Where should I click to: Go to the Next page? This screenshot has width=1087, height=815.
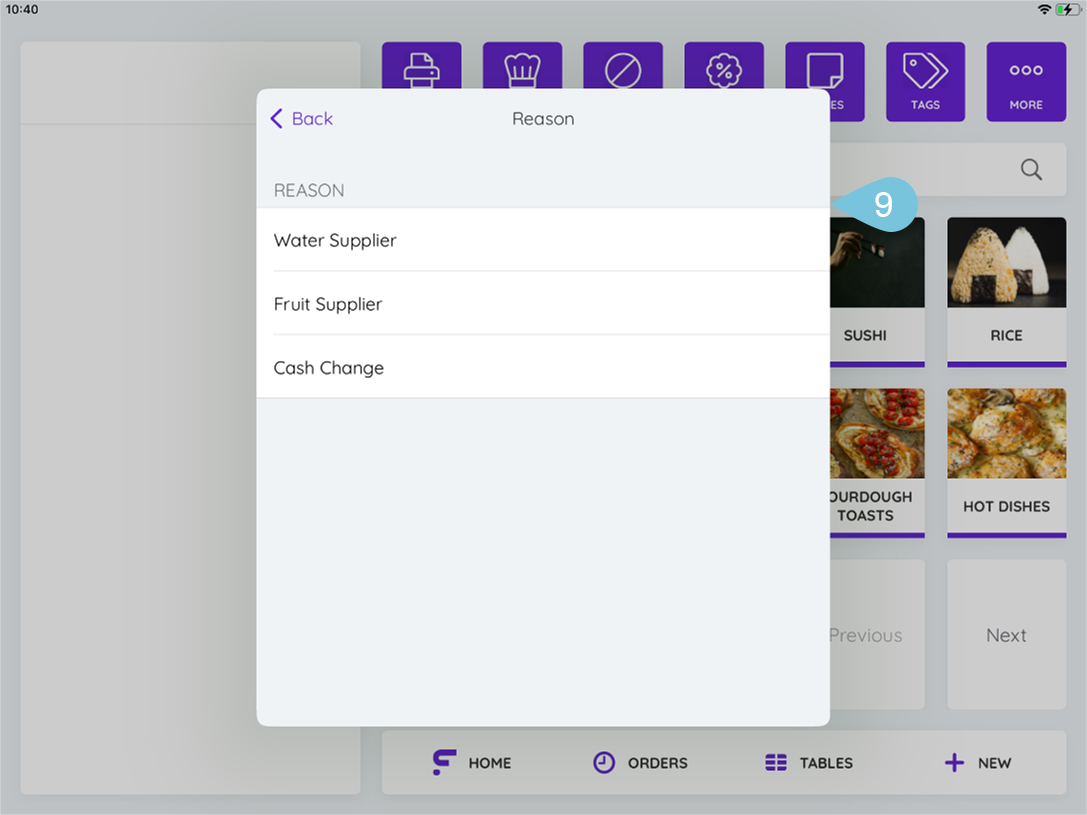tap(1007, 635)
